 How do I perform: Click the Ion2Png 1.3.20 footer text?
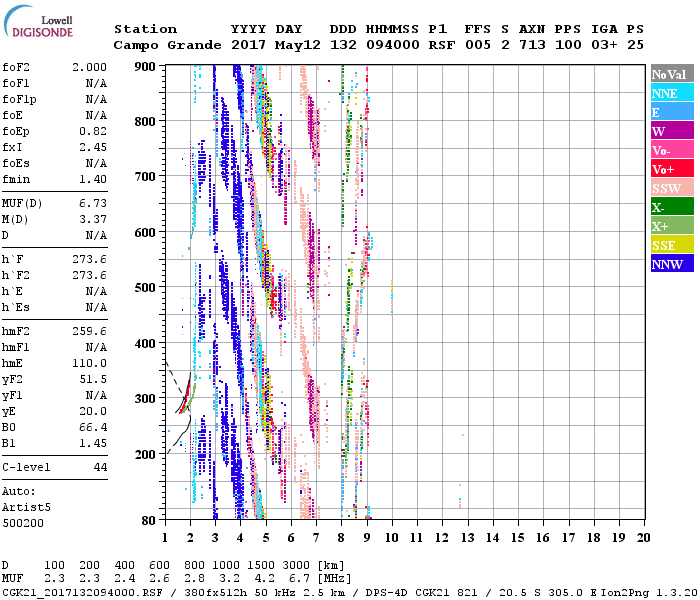point(648,592)
